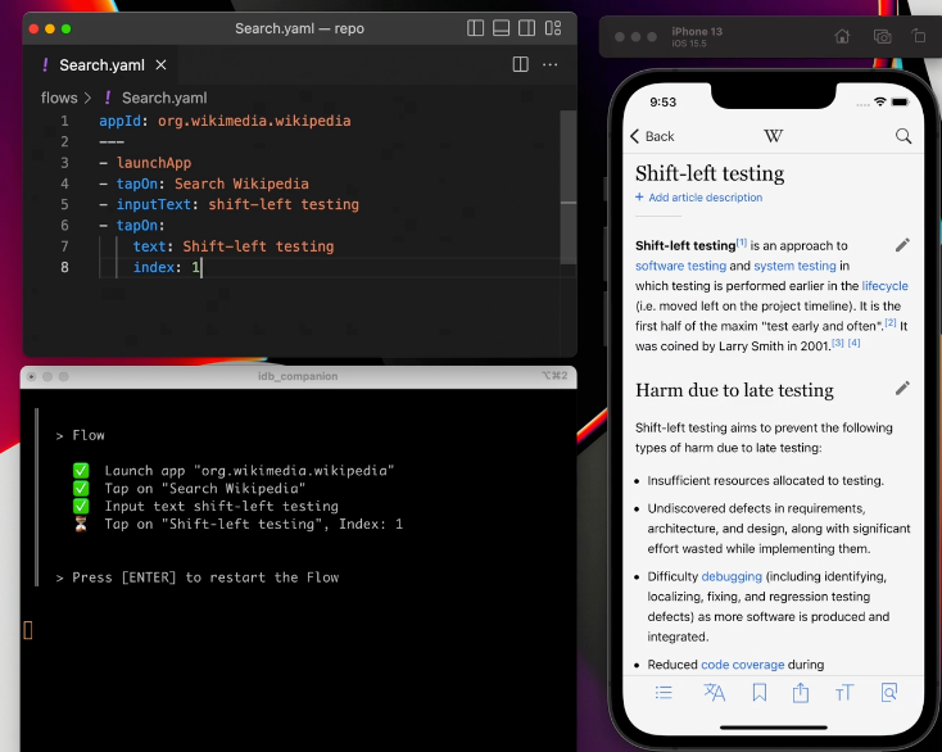Tap the change language icon
Screen dimensions: 942x752
[714, 693]
